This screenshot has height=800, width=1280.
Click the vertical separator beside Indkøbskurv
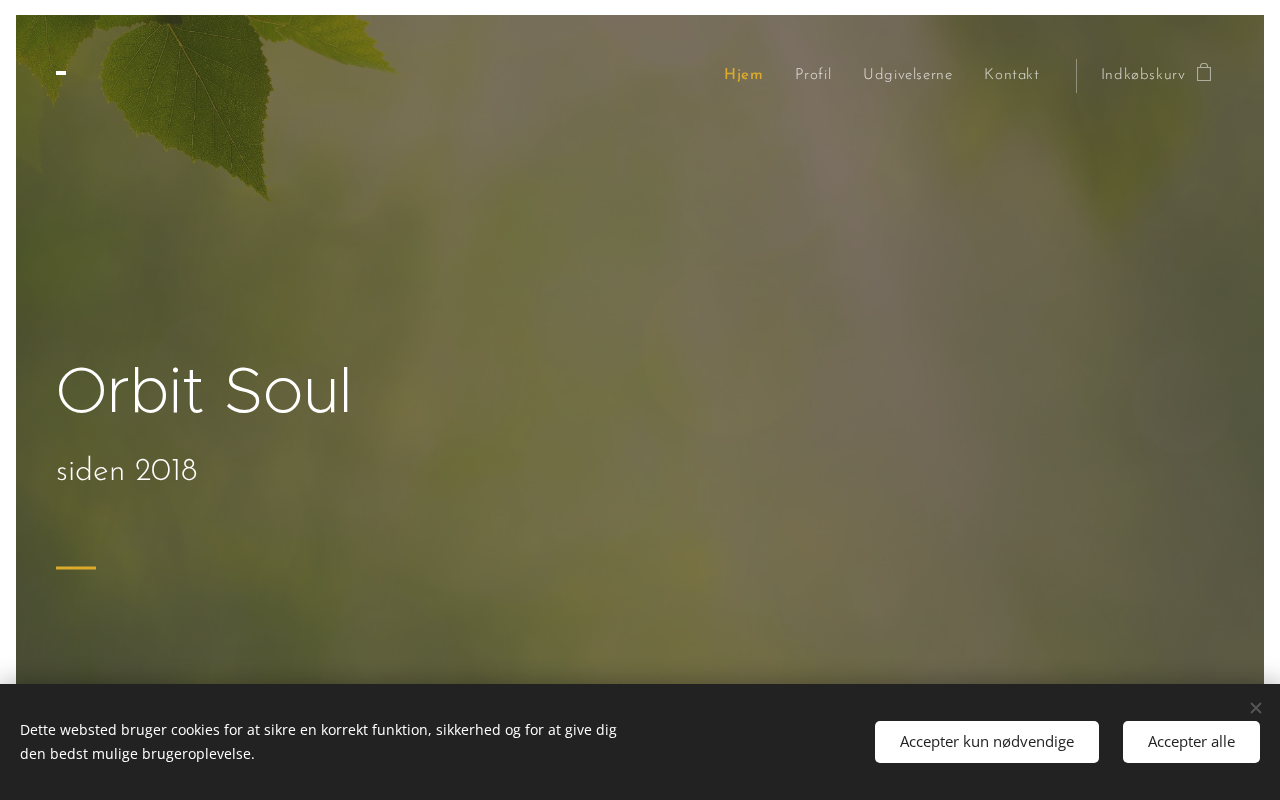1076,76
